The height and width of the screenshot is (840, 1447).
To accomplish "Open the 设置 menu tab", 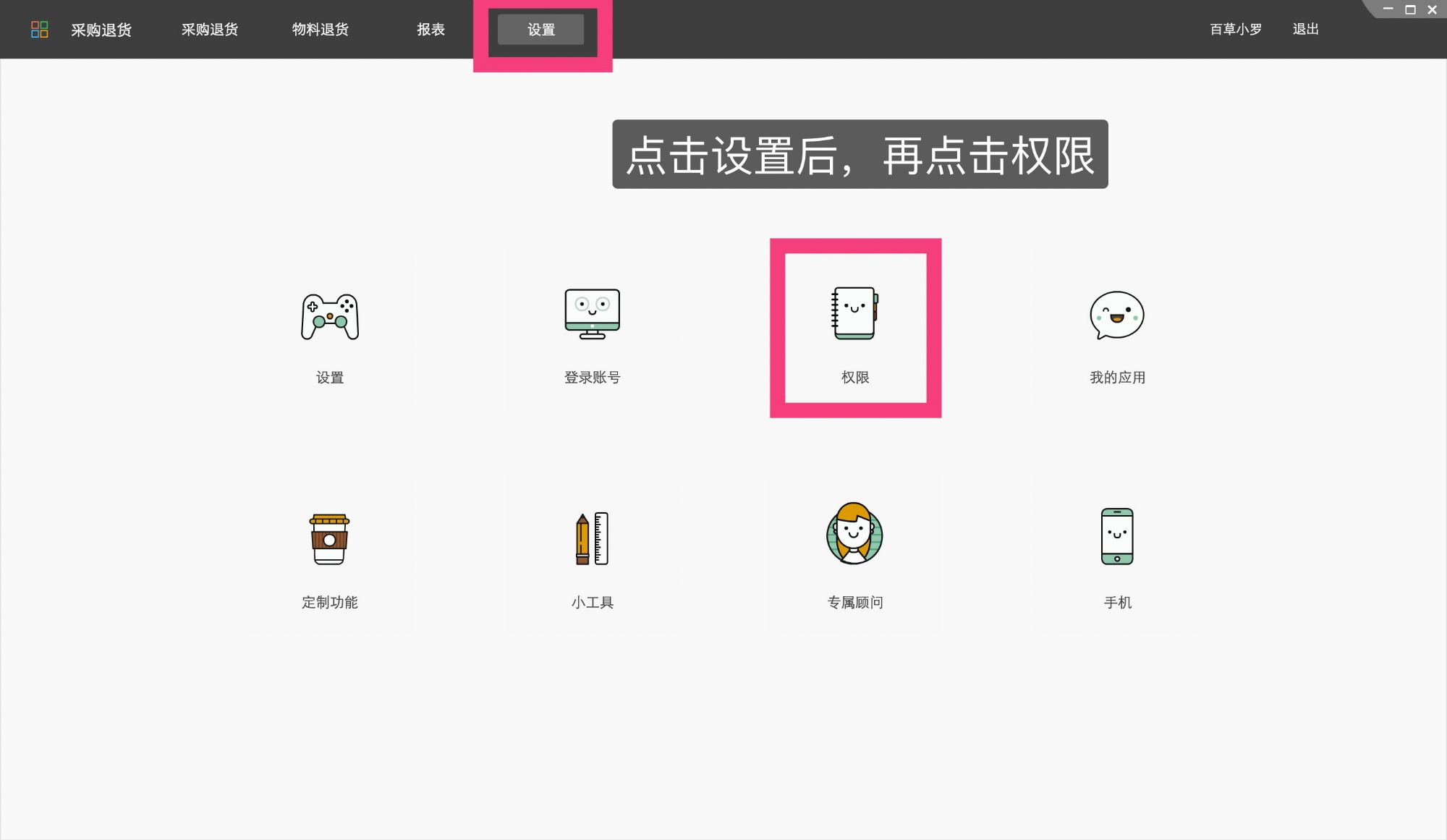I will [540, 30].
